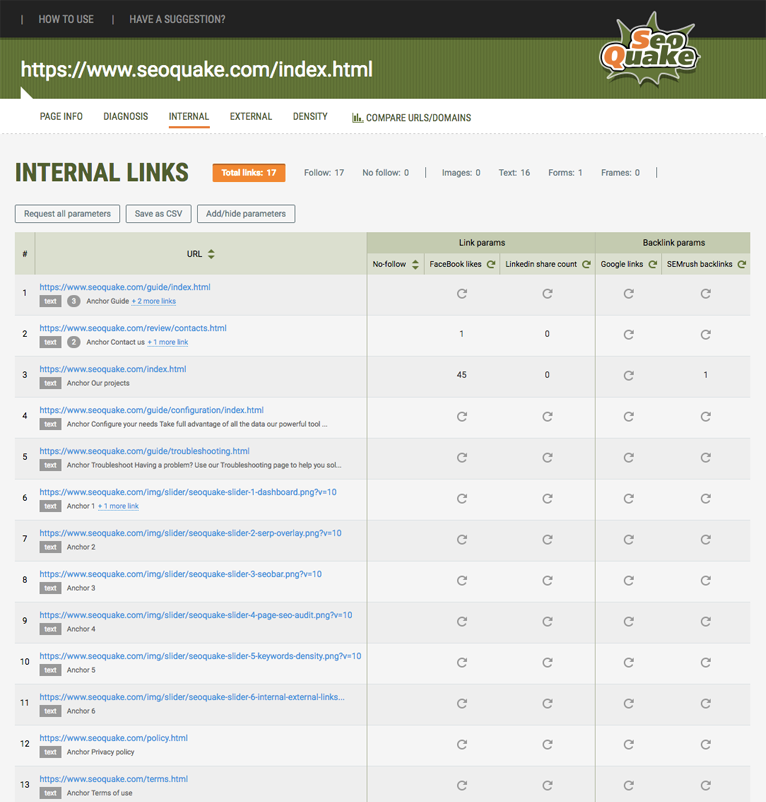Screen dimensions: 766x802
Task: Refresh FaceBook likes column header icon
Action: click(x=491, y=264)
